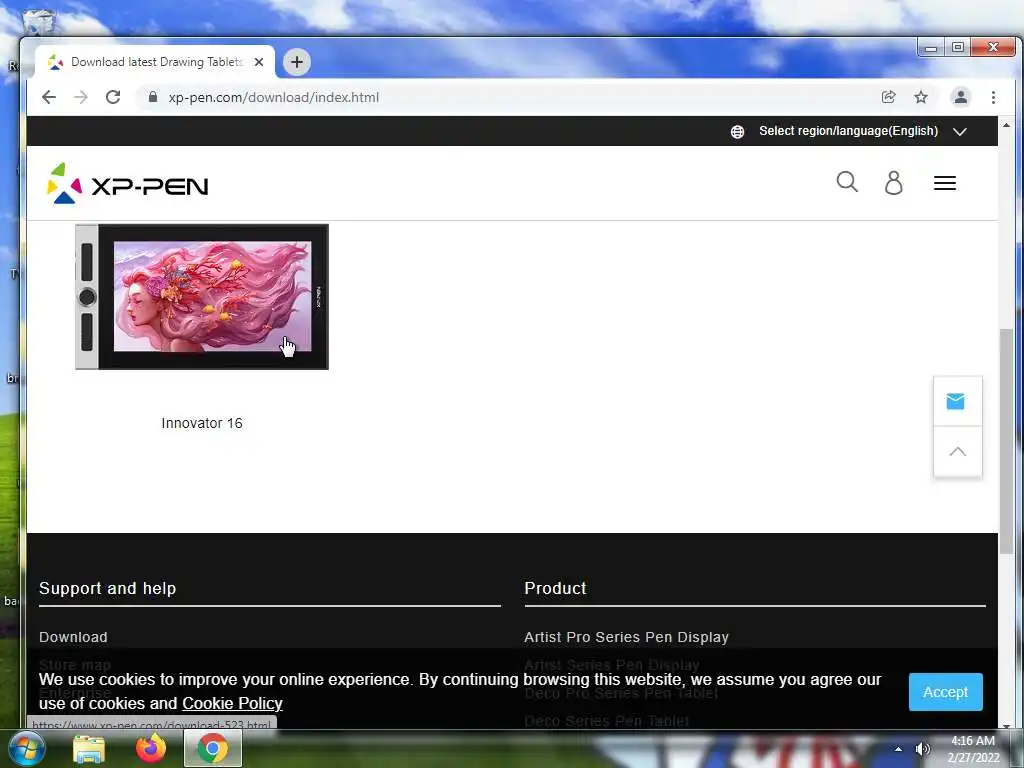Viewport: 1024px width, 768px height.
Task: Click the taskbar clock 4:16 AM
Action: point(973,741)
